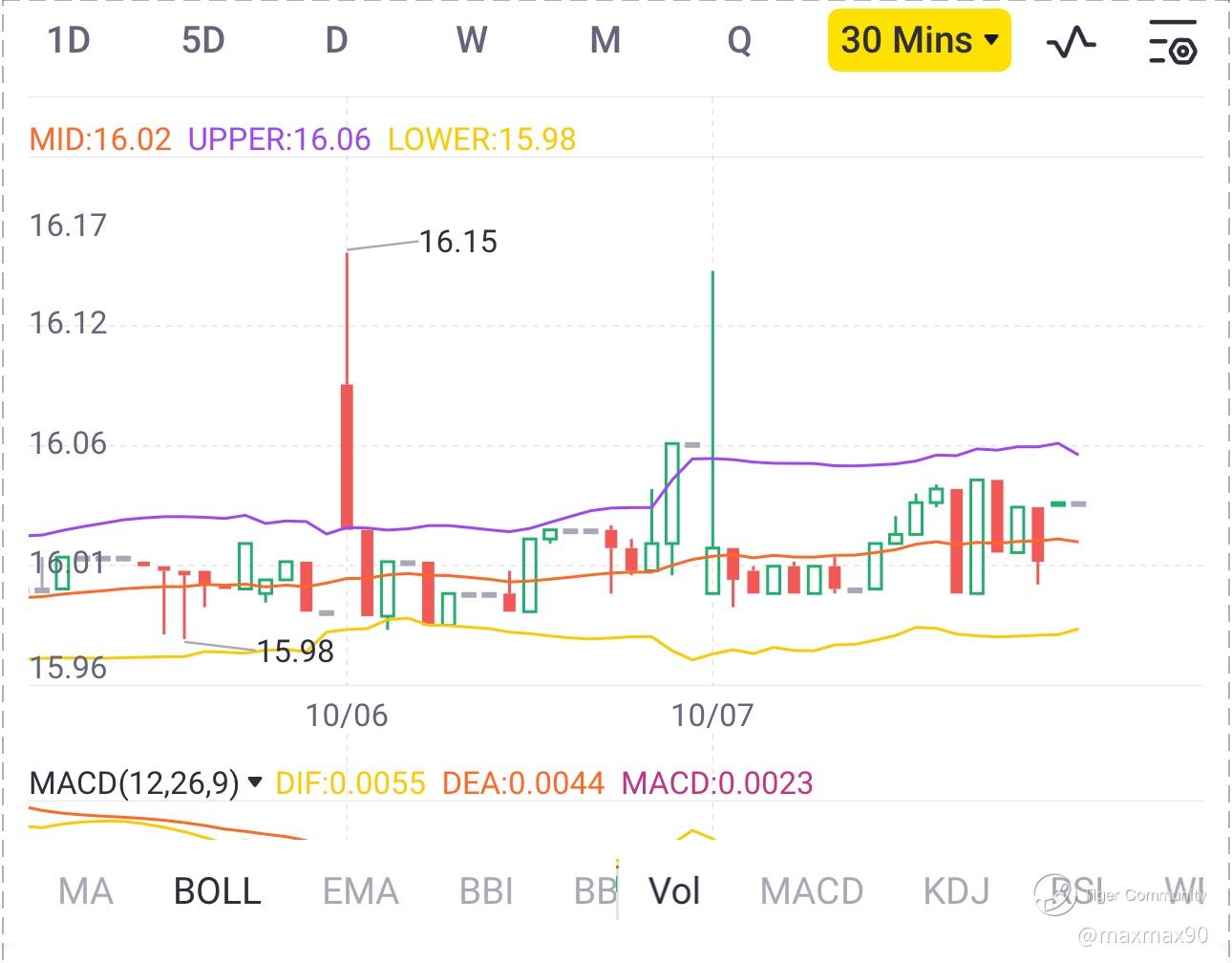Choose the MA overlay indicator

coord(86,891)
